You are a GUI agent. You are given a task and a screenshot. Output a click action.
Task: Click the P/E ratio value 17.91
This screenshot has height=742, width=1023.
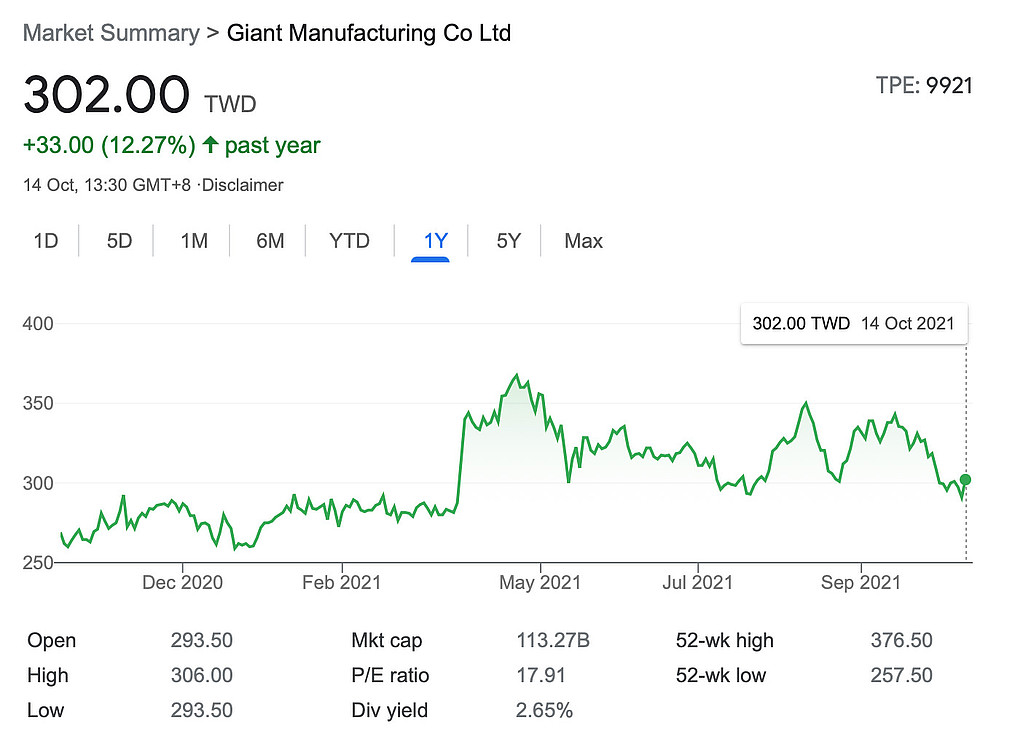(541, 676)
